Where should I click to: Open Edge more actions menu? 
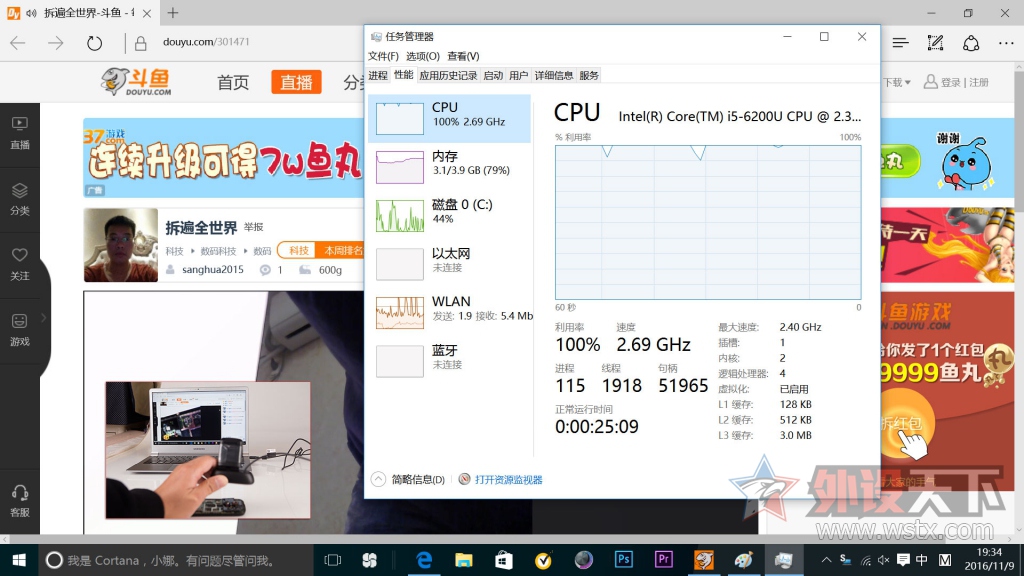1006,43
